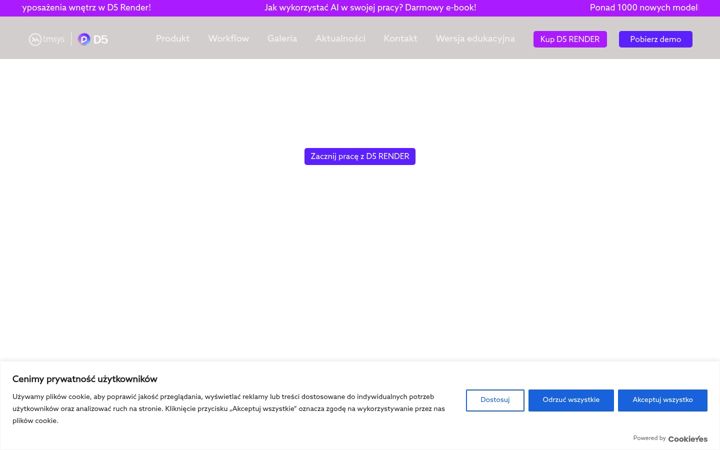720x450 pixels.
Task: Open Wersja edukacyjna page
Action: pyautogui.click(x=475, y=39)
